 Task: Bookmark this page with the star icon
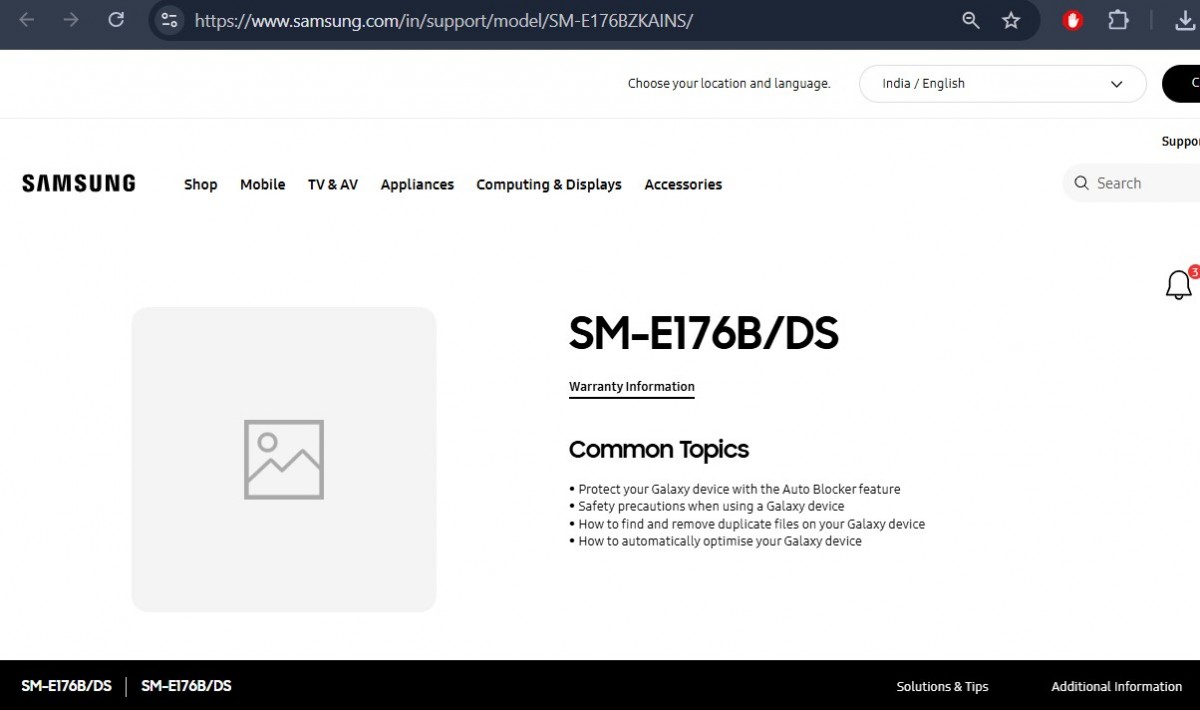(1011, 20)
